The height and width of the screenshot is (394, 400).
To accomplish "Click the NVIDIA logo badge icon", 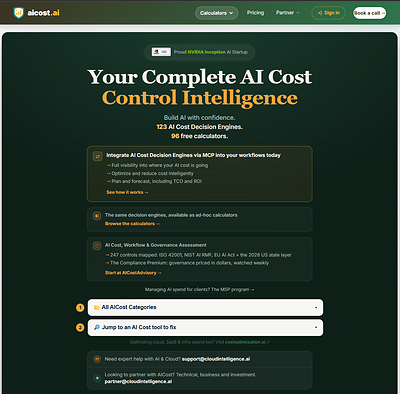I will point(161,52).
